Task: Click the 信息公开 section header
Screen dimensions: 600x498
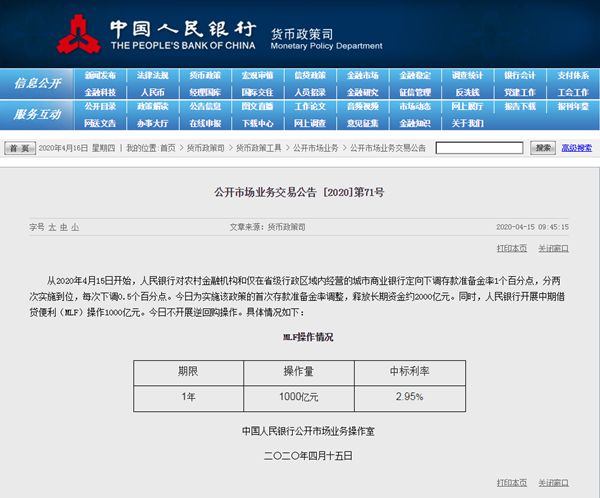Action: [38, 83]
